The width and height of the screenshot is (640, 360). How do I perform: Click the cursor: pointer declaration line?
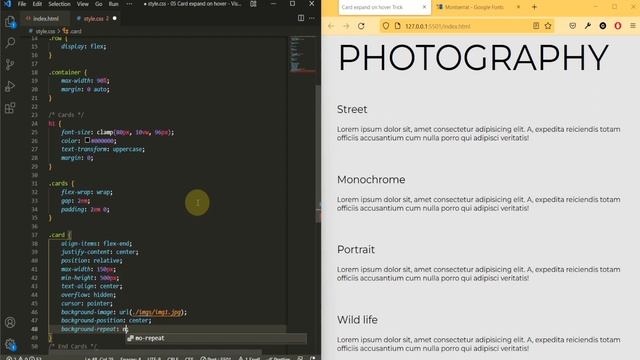pyautogui.click(x=87, y=304)
